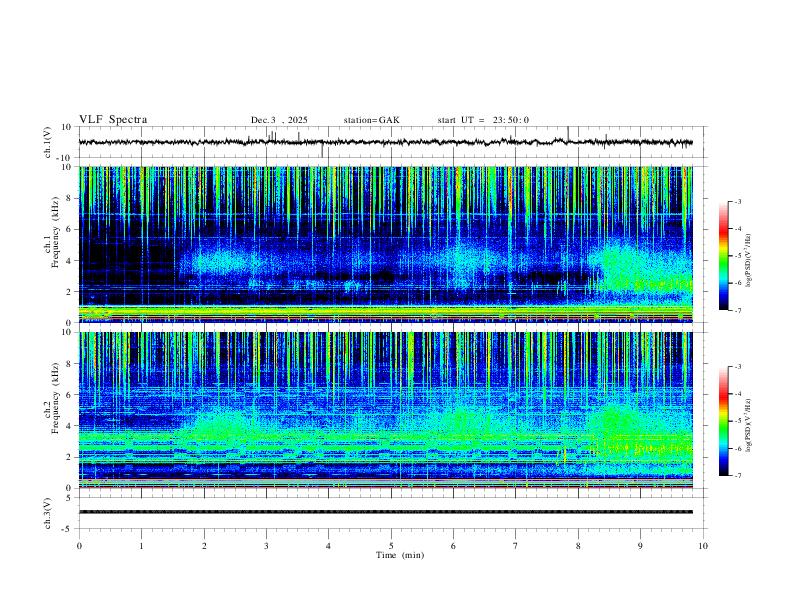
Task: Click the 'Time (min)' axis label
Action: click(400, 555)
